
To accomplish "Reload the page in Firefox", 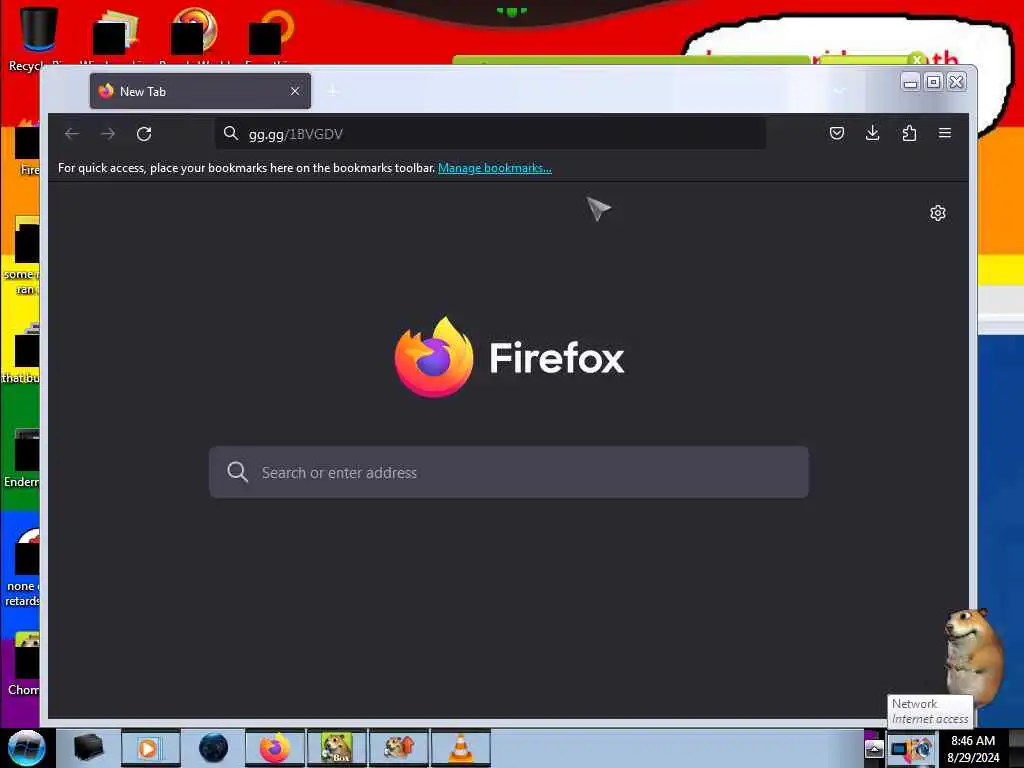I will [x=144, y=134].
